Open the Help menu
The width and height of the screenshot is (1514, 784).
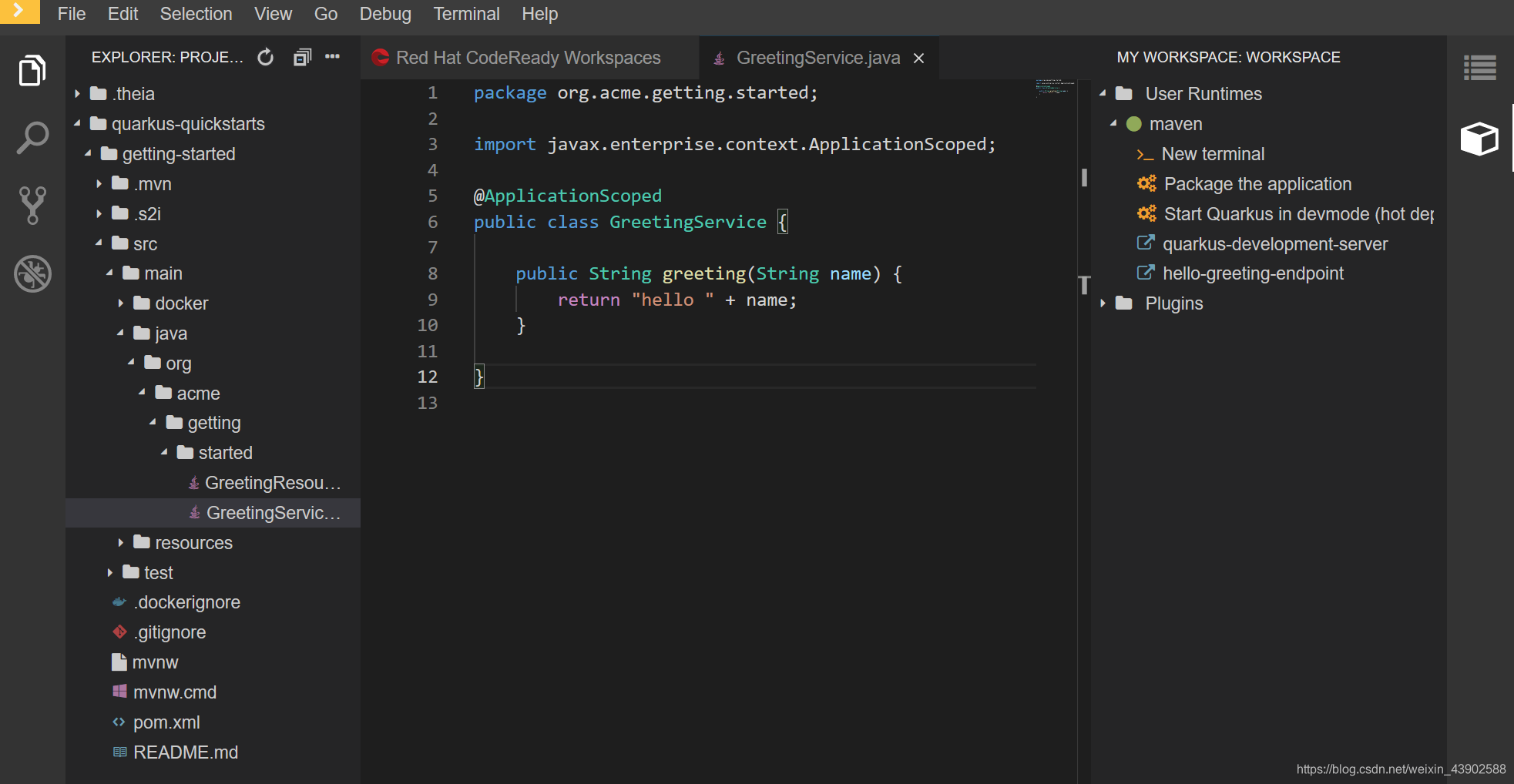tap(539, 14)
